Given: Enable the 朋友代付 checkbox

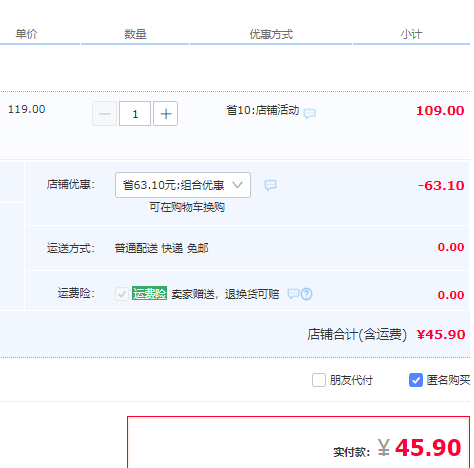Looking at the screenshot, I should tap(319, 380).
